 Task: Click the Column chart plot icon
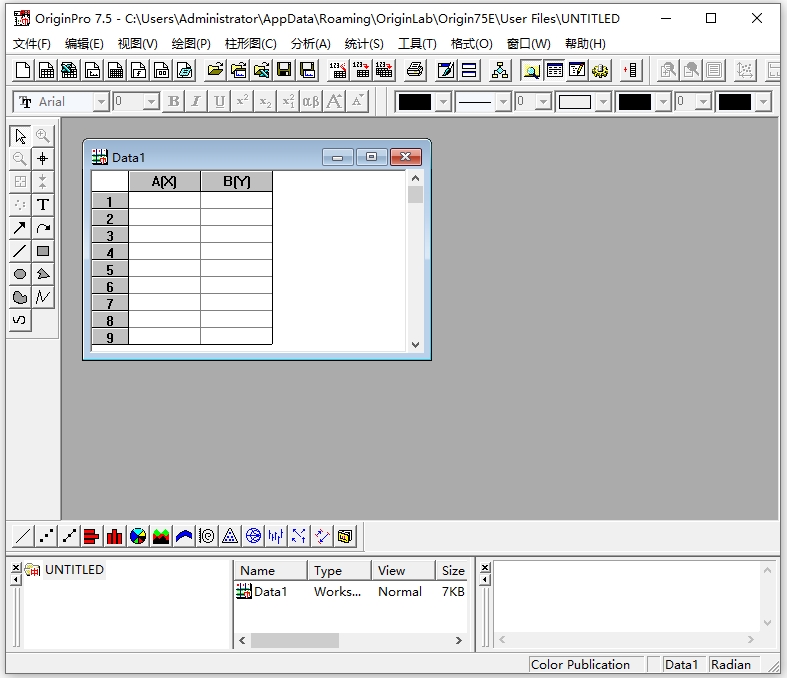[x=115, y=536]
